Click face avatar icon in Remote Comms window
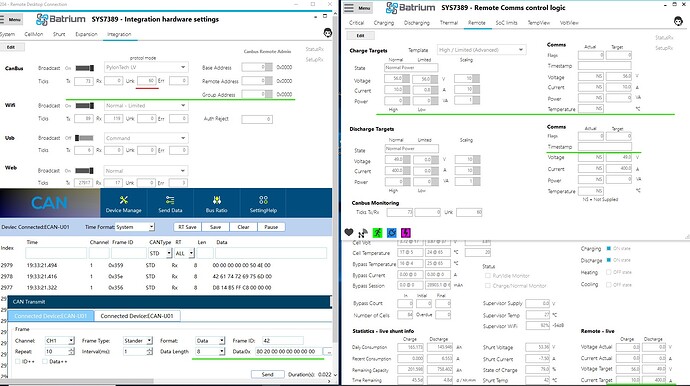 point(678,21)
